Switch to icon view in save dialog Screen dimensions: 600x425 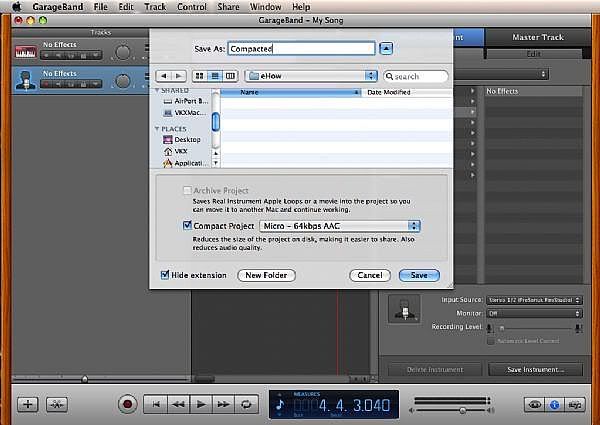click(x=199, y=76)
